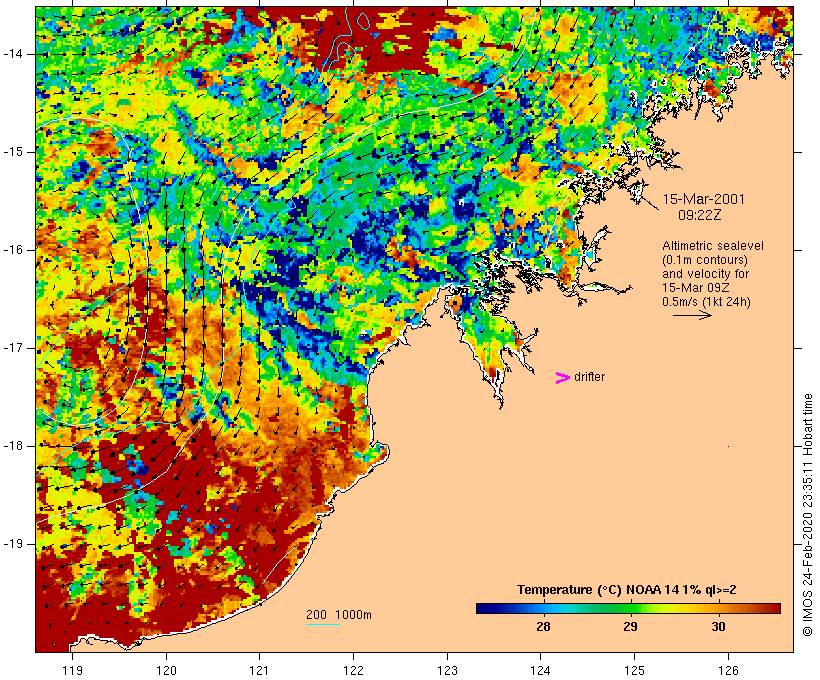Image resolution: width=820 pixels, height=680 pixels.
Task: Click latitude label -19 on left axis
Action: pyautogui.click(x=13, y=544)
